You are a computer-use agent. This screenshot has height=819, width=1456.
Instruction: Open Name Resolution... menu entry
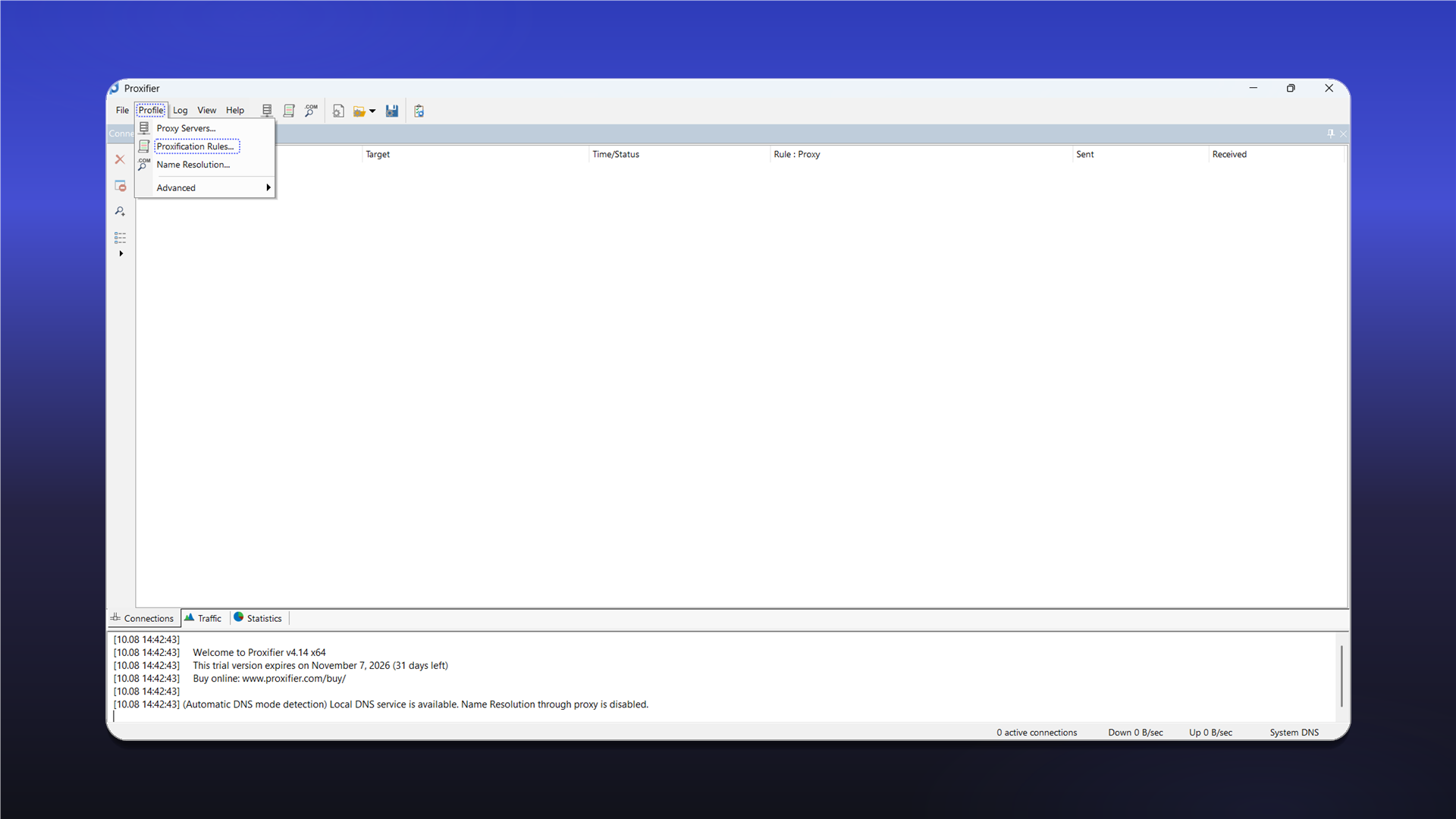point(205,165)
